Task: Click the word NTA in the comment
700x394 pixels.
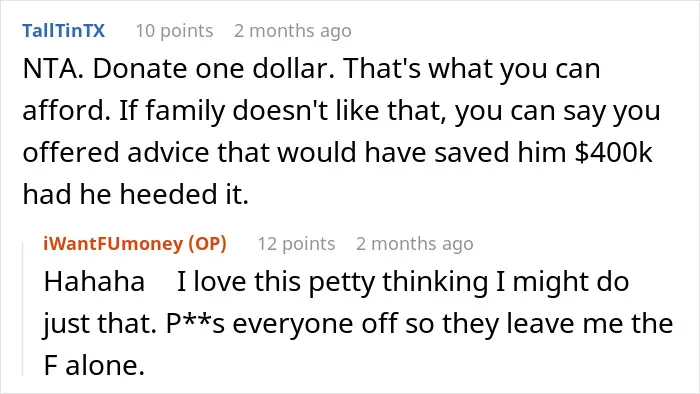Action: 49,69
